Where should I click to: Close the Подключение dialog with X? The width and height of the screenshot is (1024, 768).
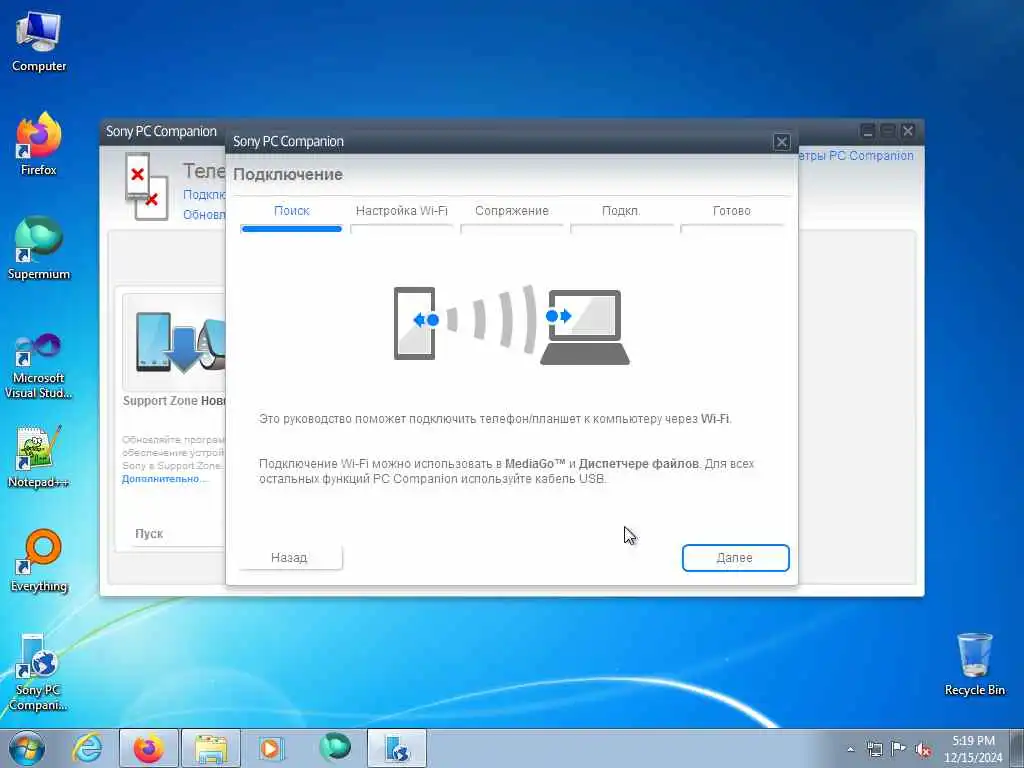(782, 142)
